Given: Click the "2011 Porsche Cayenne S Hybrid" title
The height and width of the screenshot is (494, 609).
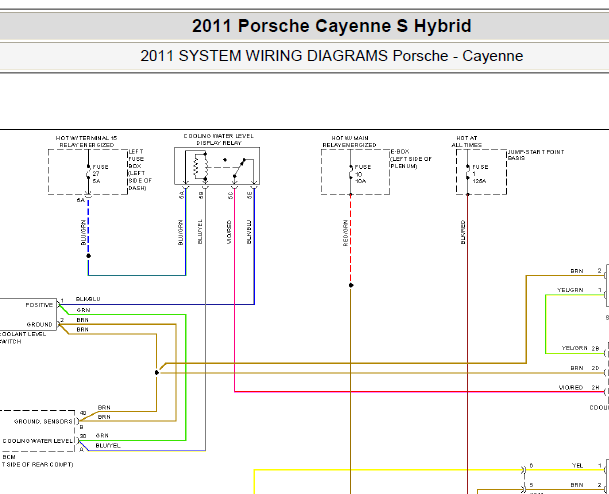Looking at the screenshot, I should coord(331,26).
